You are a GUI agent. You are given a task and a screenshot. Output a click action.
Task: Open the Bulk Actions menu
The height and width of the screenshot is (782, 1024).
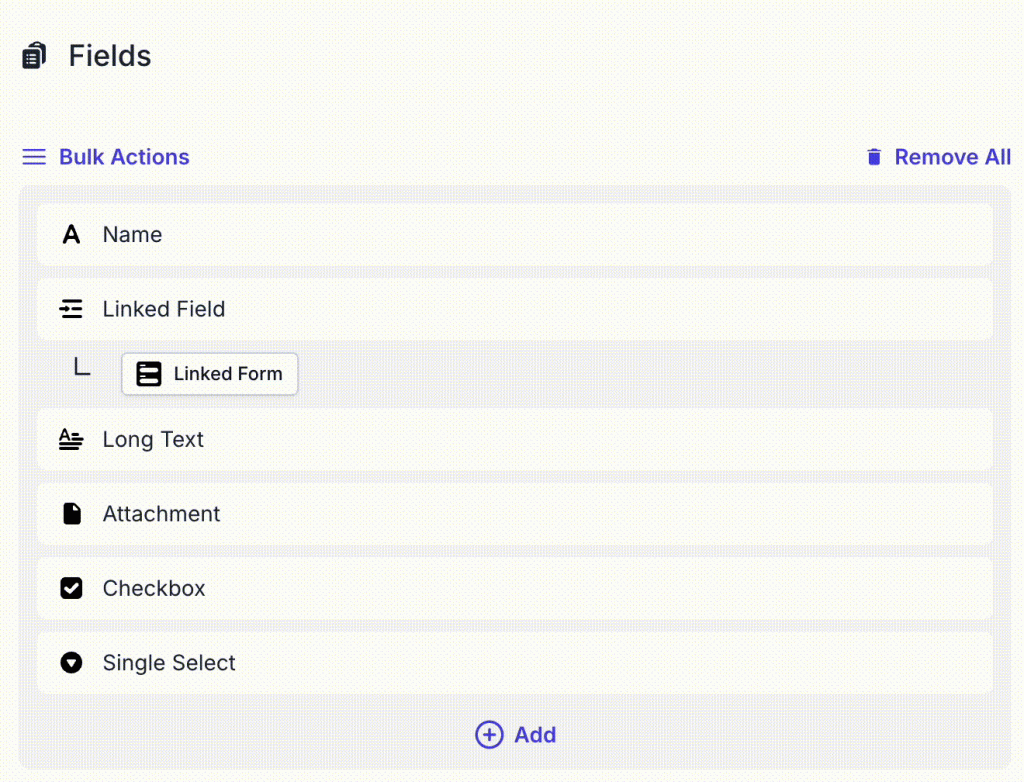pyautogui.click(x=124, y=157)
